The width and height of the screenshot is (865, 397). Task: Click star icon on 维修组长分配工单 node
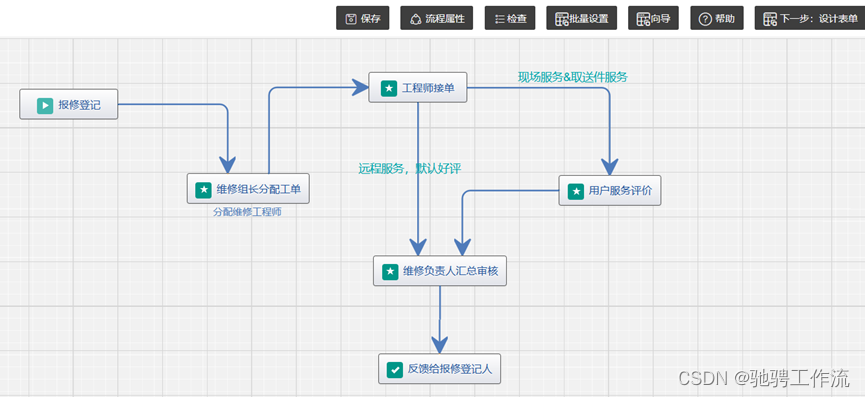(x=204, y=190)
